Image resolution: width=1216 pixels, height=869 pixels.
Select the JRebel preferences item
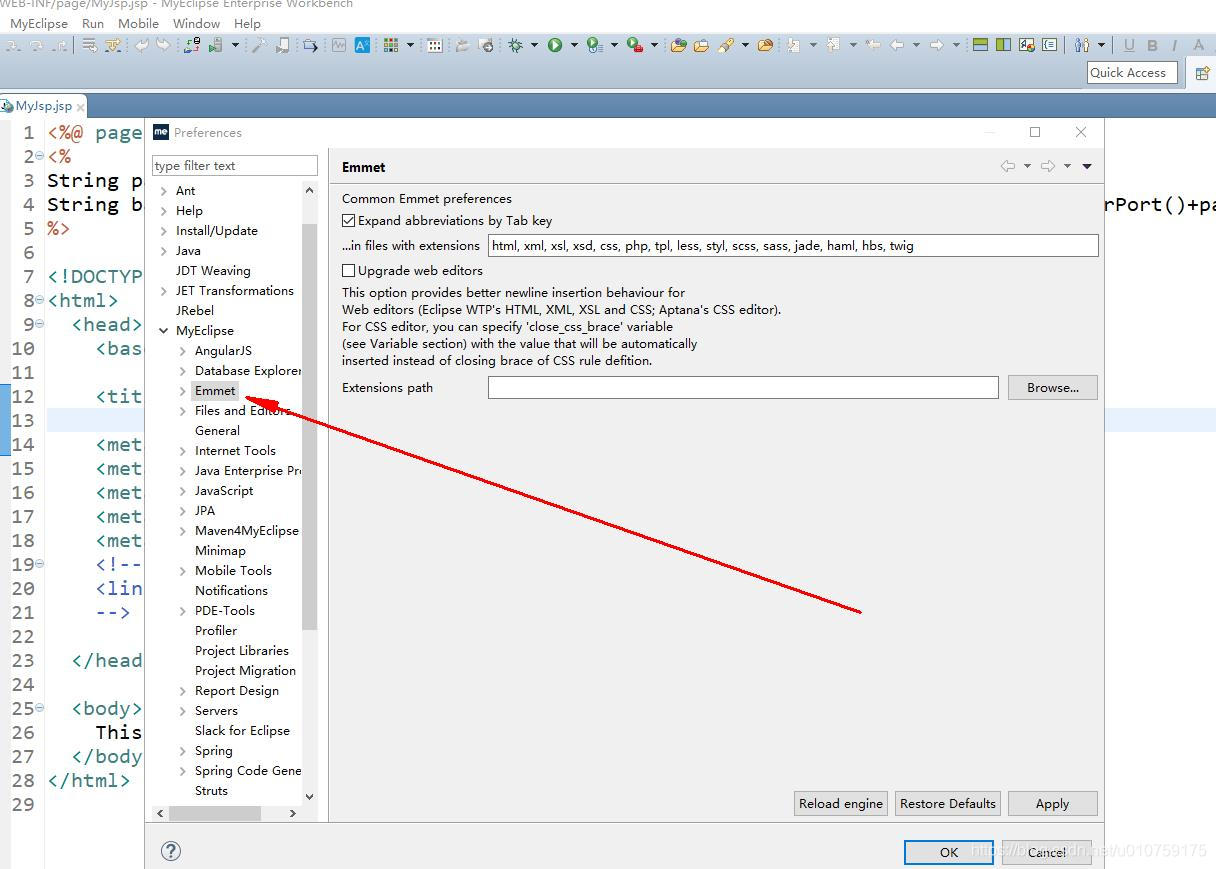[x=195, y=310]
